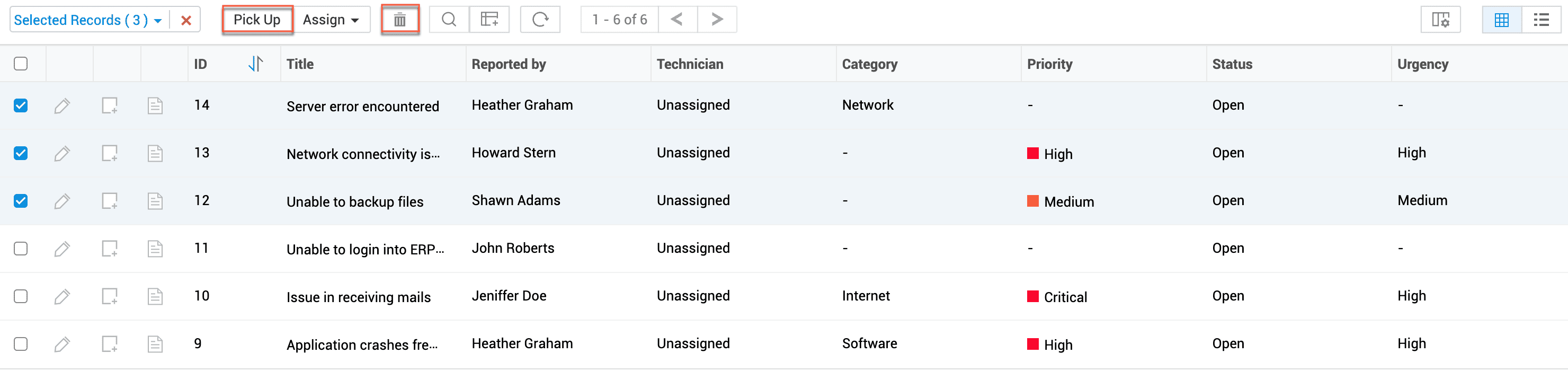
Task: Open the 'Issue in receiving mails' request
Action: click(x=359, y=297)
